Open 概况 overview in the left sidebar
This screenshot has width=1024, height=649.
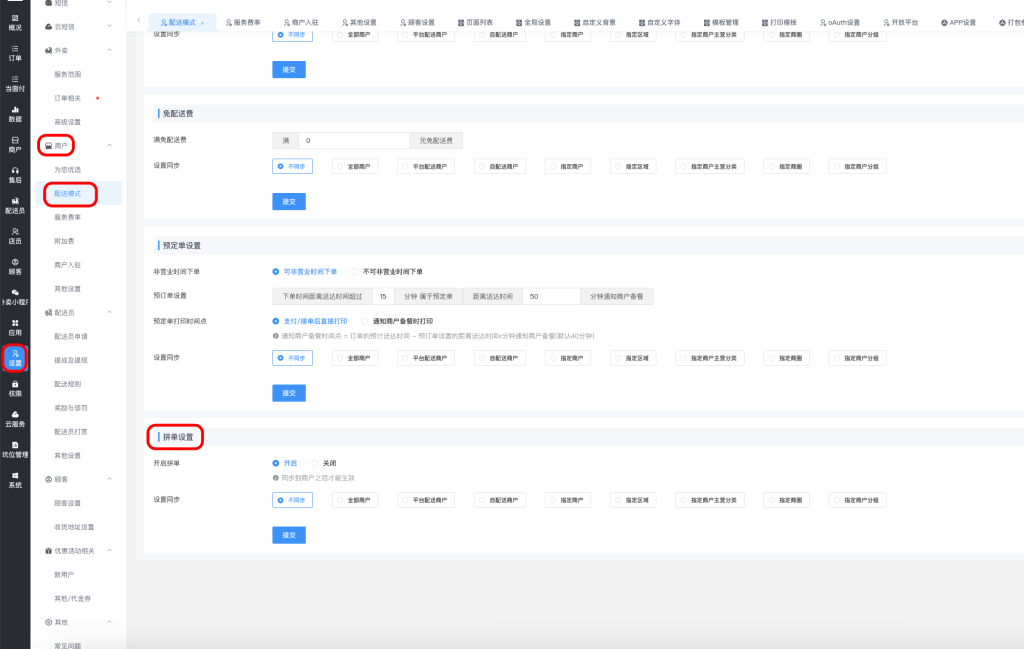tap(15, 21)
